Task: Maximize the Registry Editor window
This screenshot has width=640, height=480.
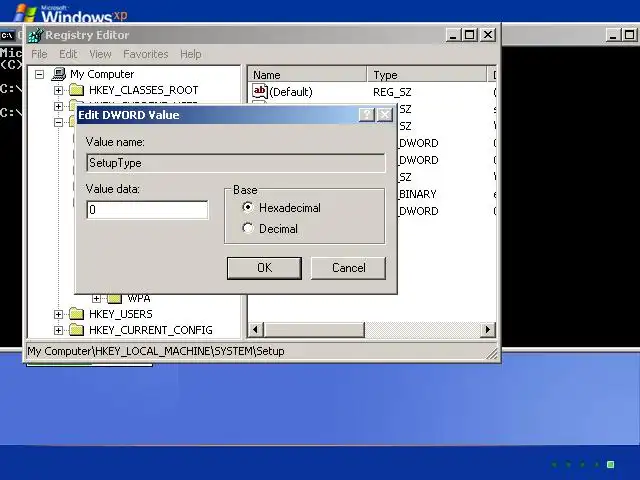Action: tap(469, 35)
